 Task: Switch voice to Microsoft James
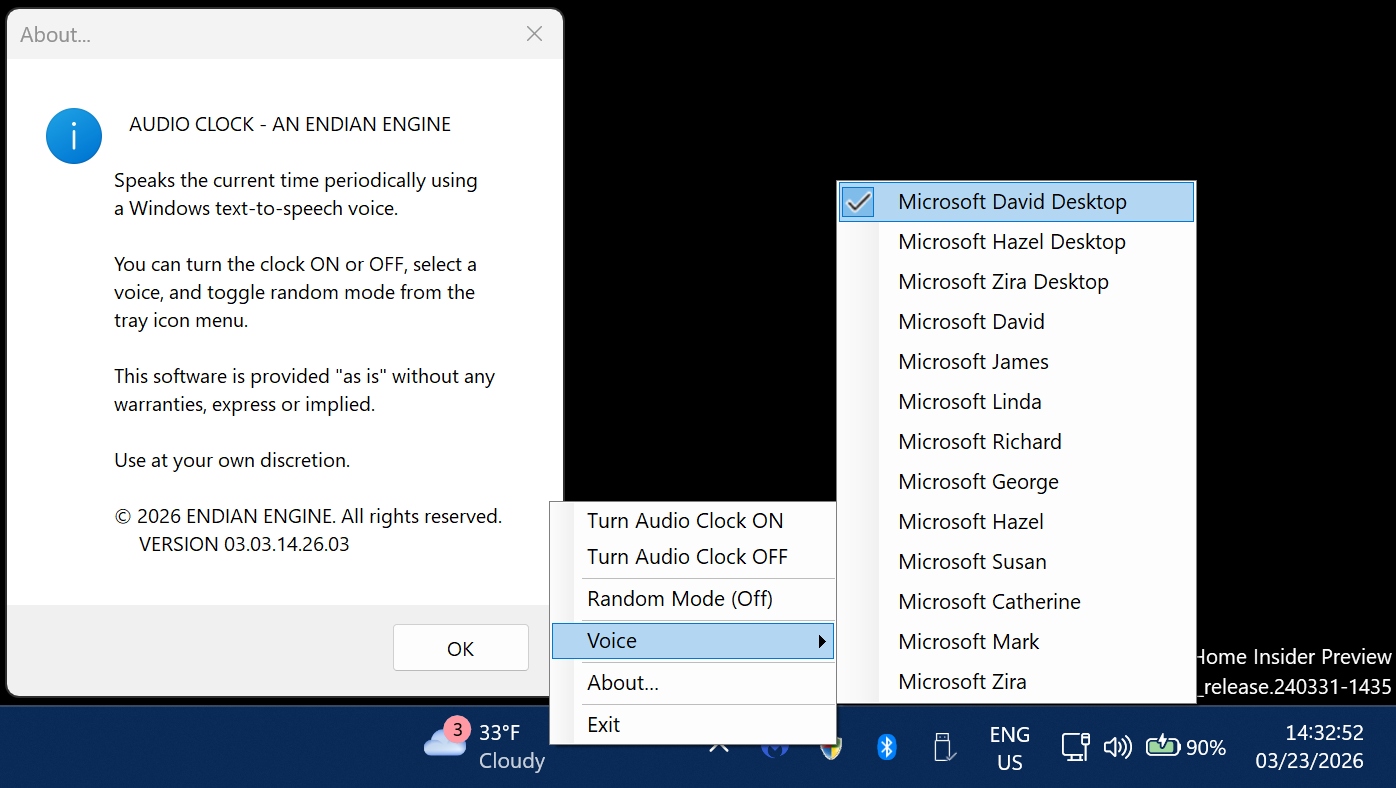click(1016, 362)
